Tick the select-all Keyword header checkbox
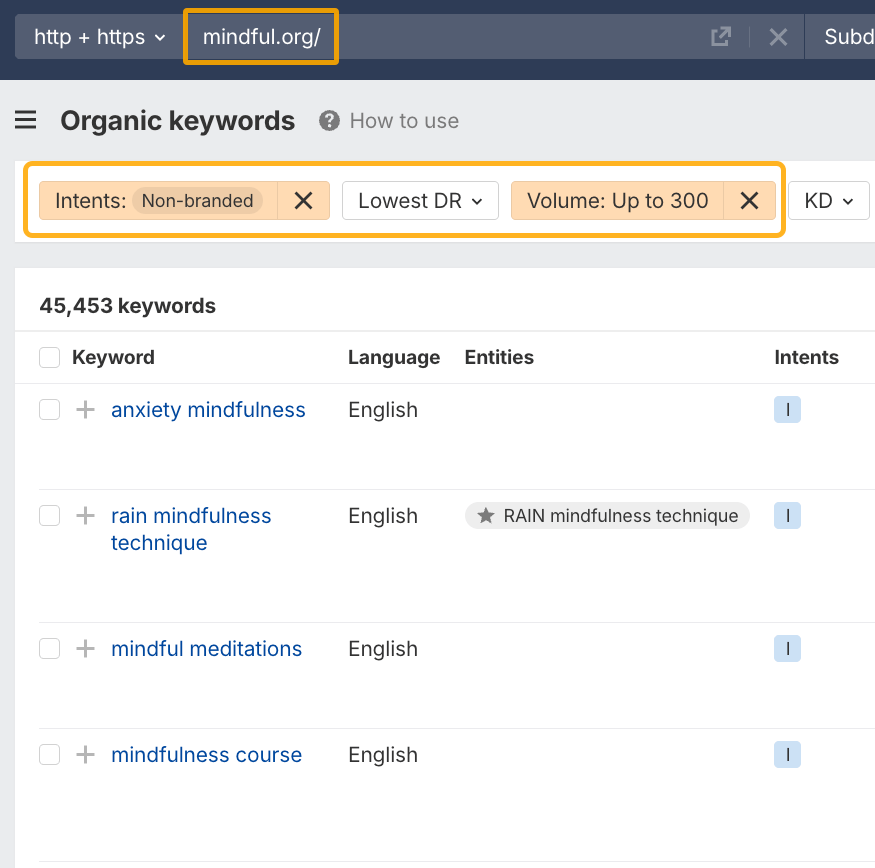875x868 pixels. coord(50,357)
